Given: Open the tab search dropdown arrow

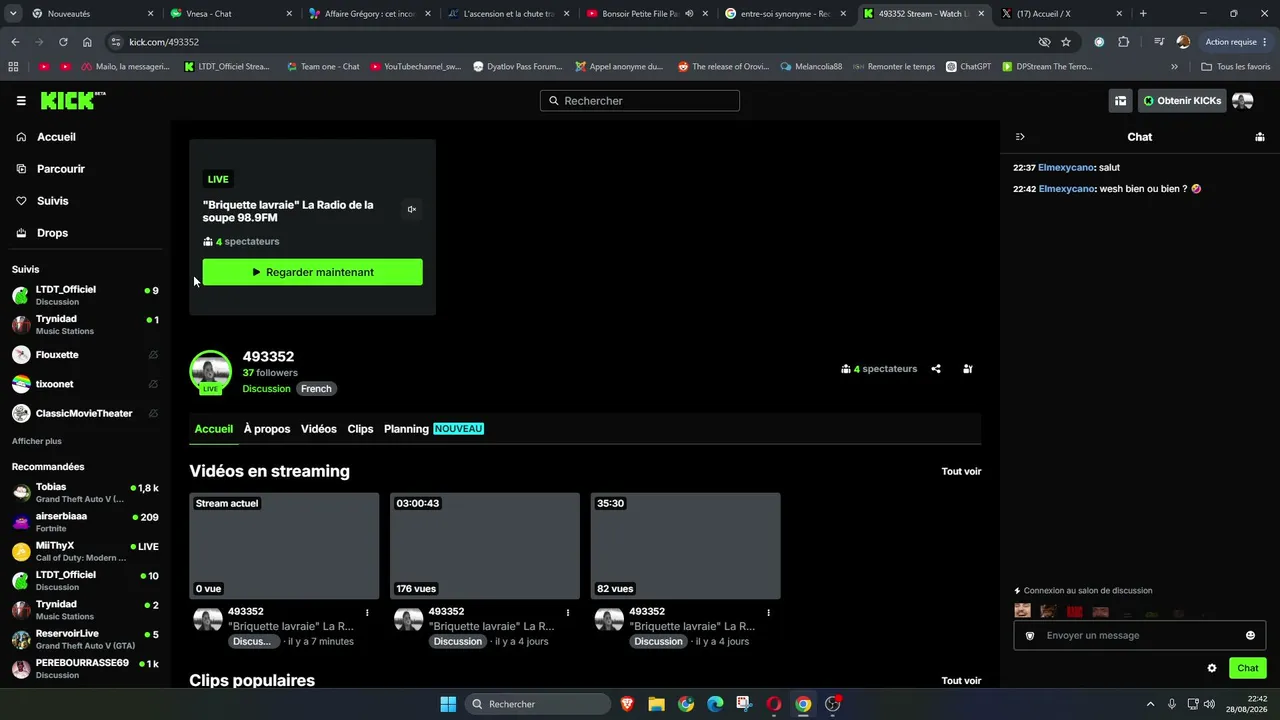Looking at the screenshot, I should 13,14.
